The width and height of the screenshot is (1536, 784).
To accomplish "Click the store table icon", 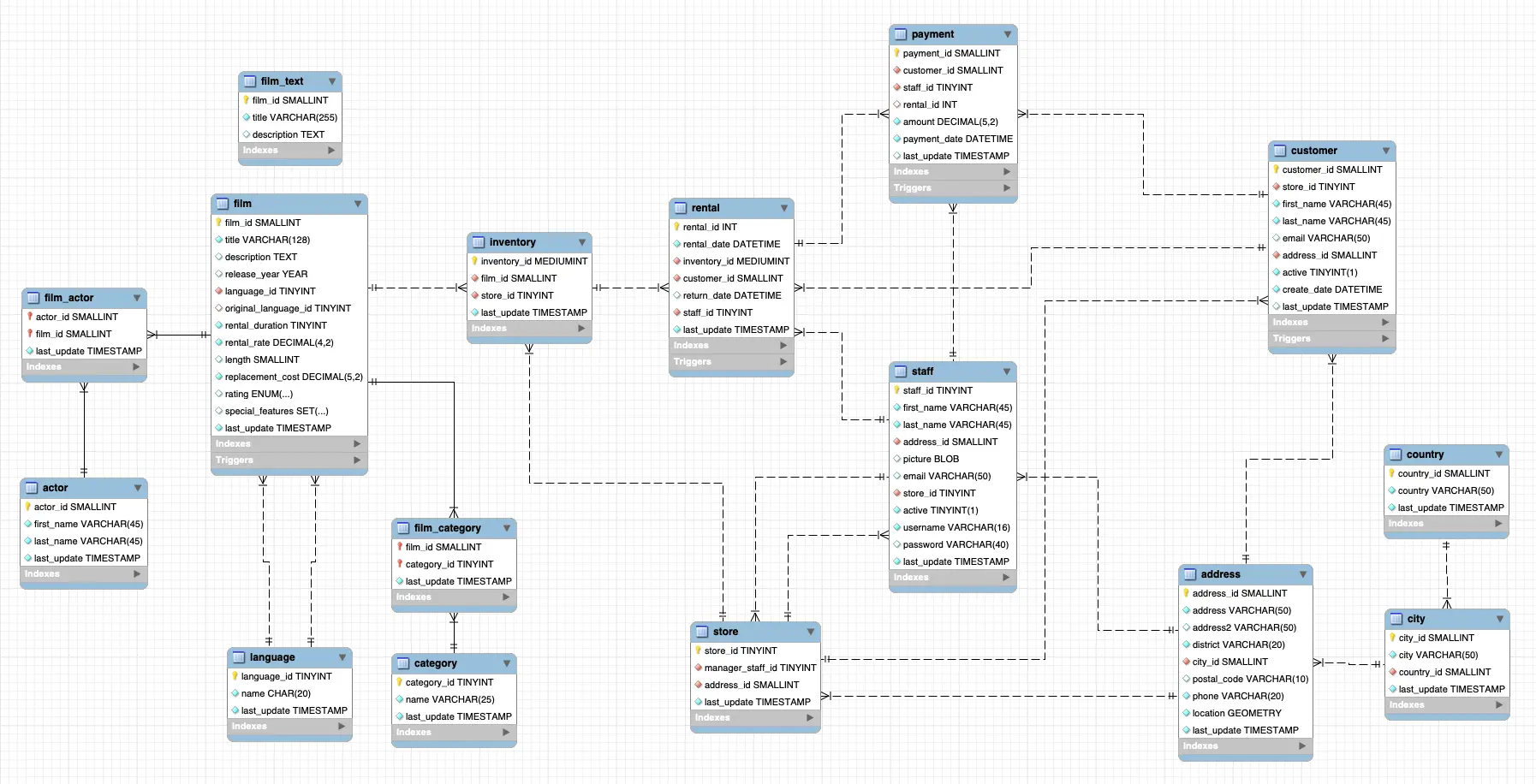I will (701, 632).
